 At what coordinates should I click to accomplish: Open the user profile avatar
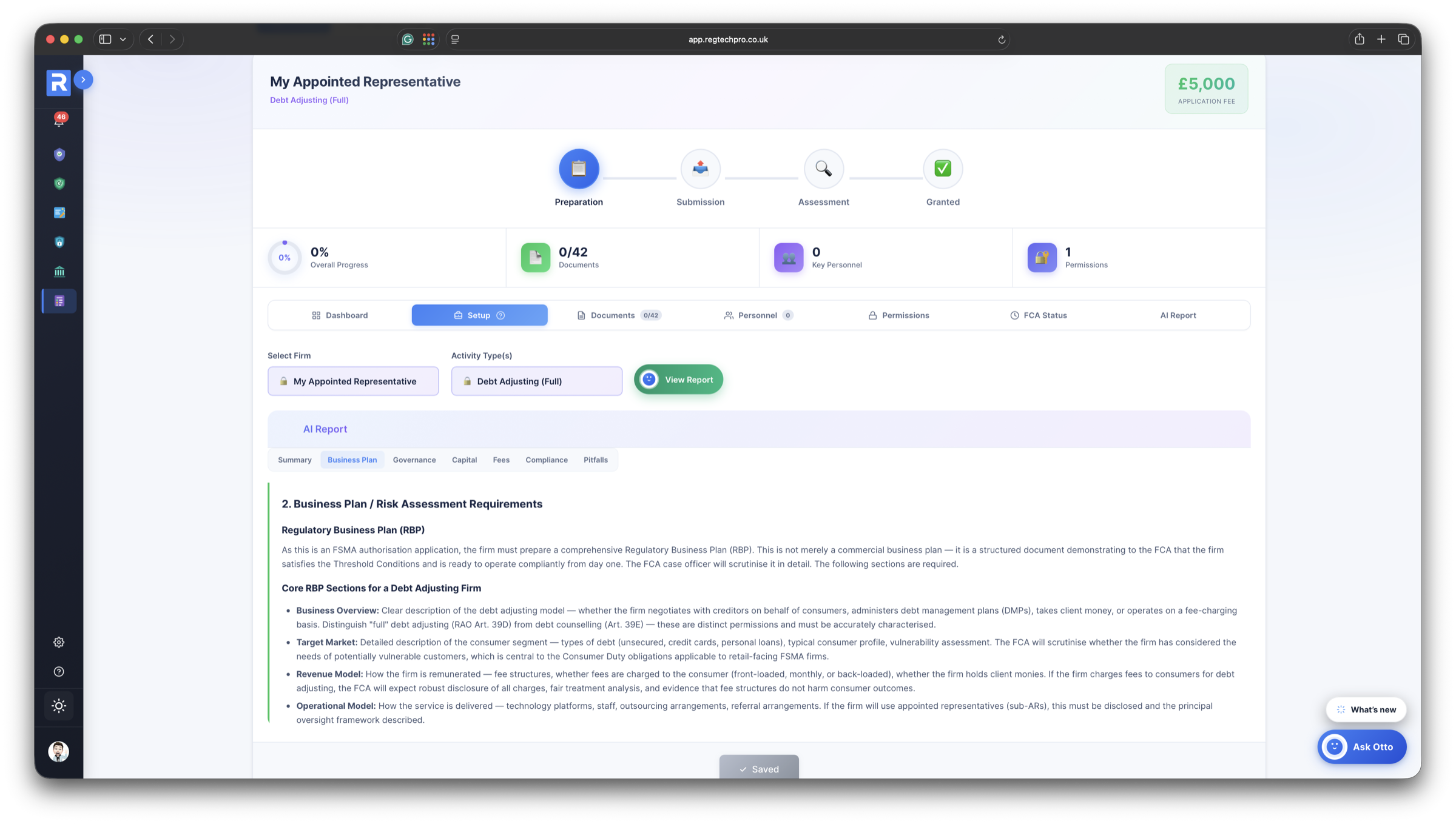59,752
